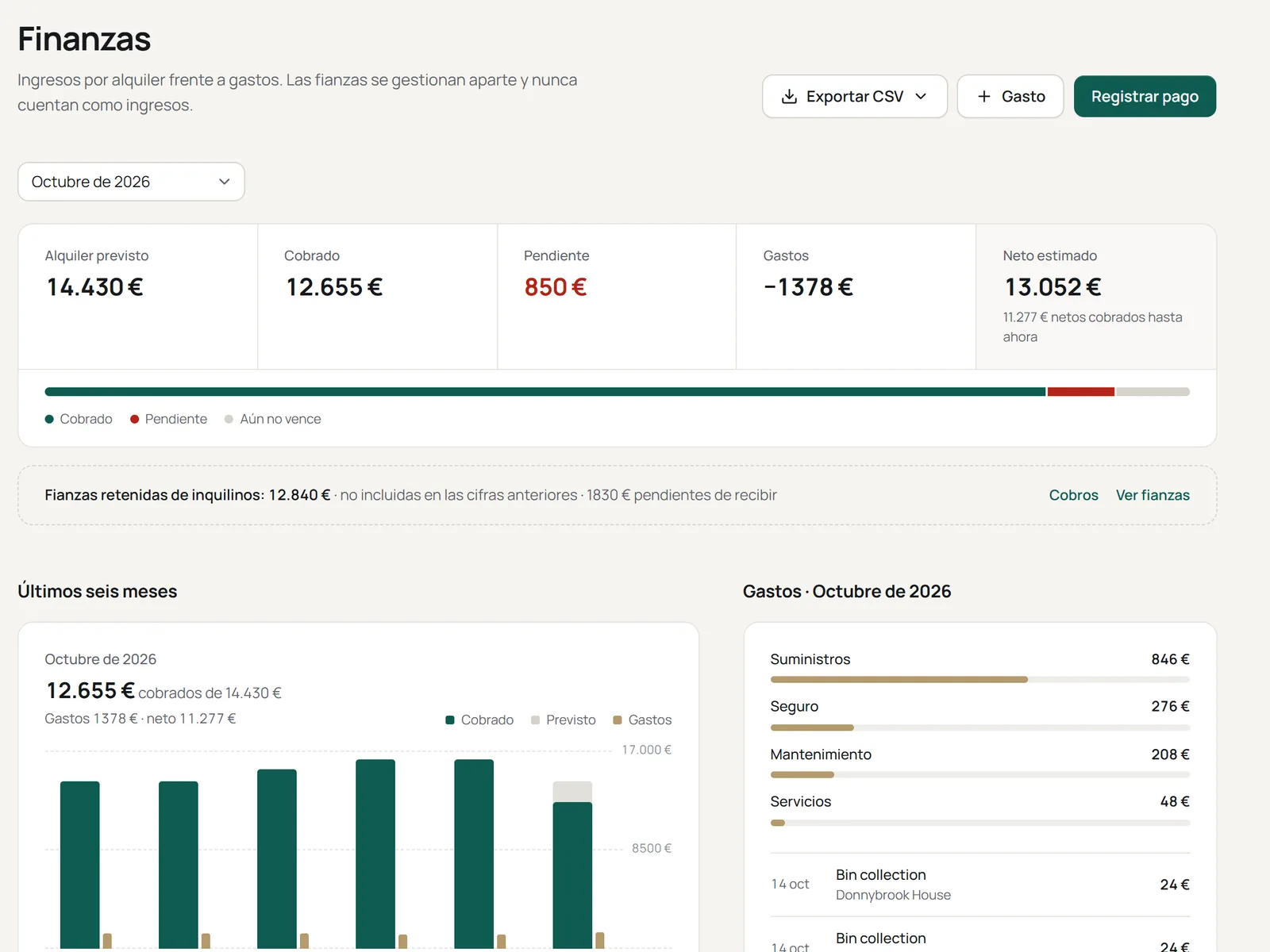Click the first month's green bar in chart
Viewport: 1270px width, 952px height.
tap(80, 865)
